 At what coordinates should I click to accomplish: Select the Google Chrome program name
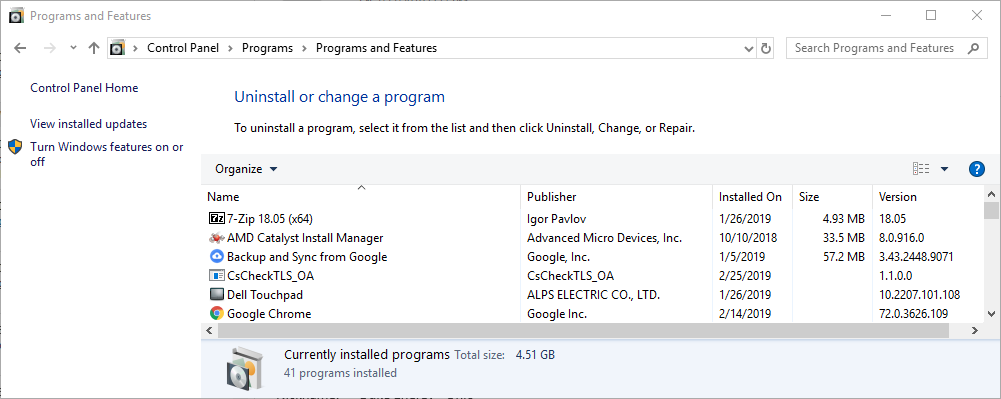point(269,313)
